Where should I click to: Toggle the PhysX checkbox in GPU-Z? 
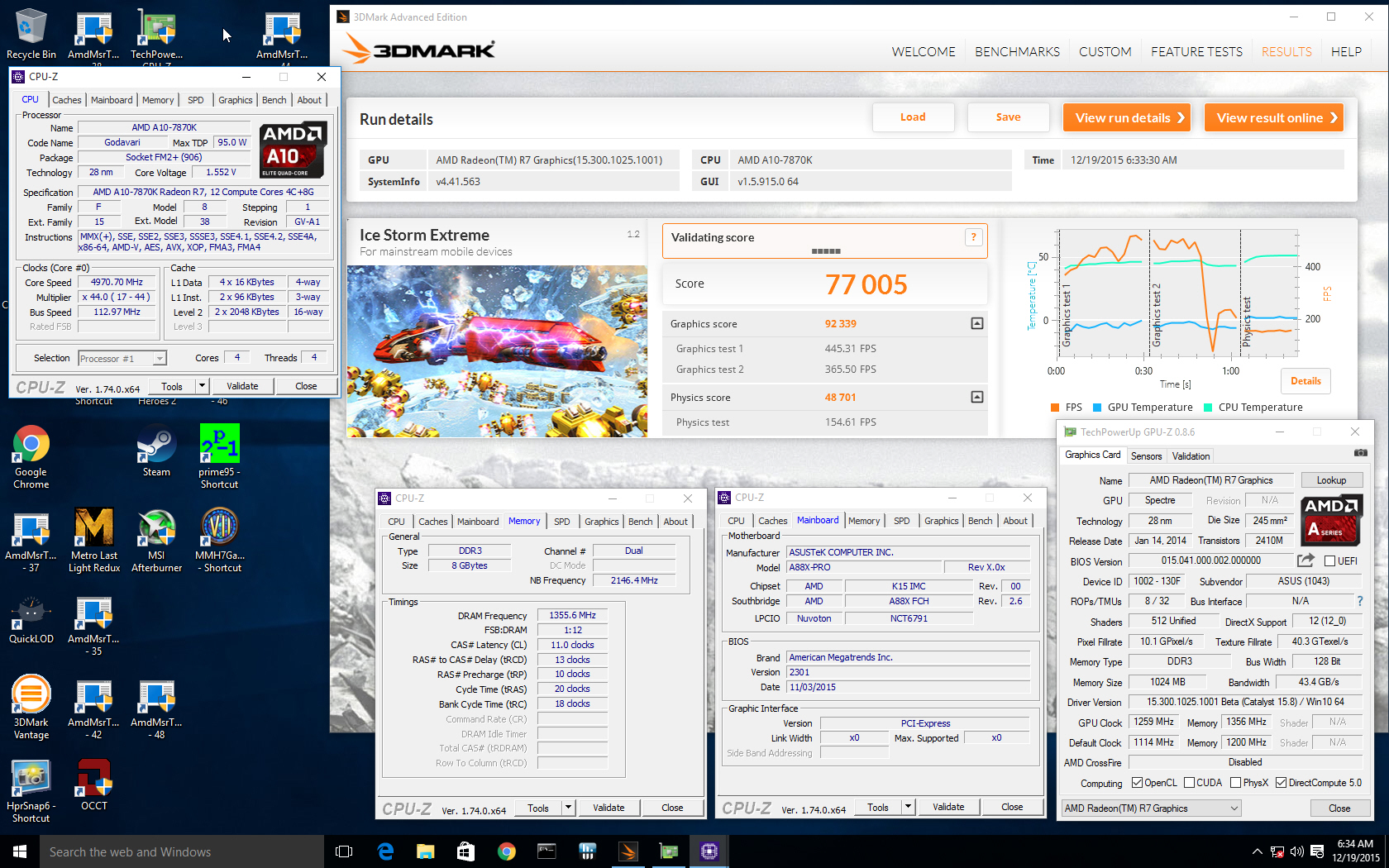point(1235,783)
